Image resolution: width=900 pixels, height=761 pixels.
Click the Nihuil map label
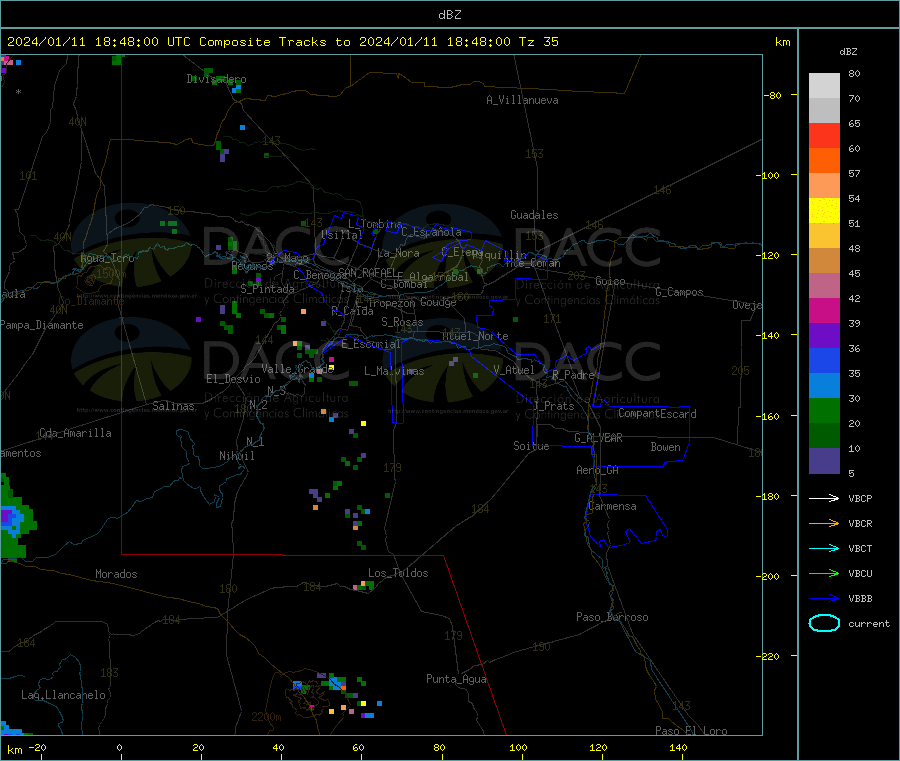click(236, 456)
